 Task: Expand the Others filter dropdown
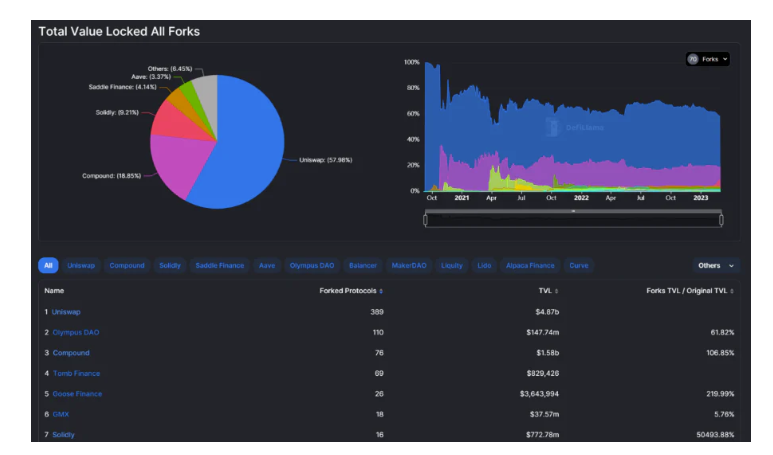tap(716, 265)
